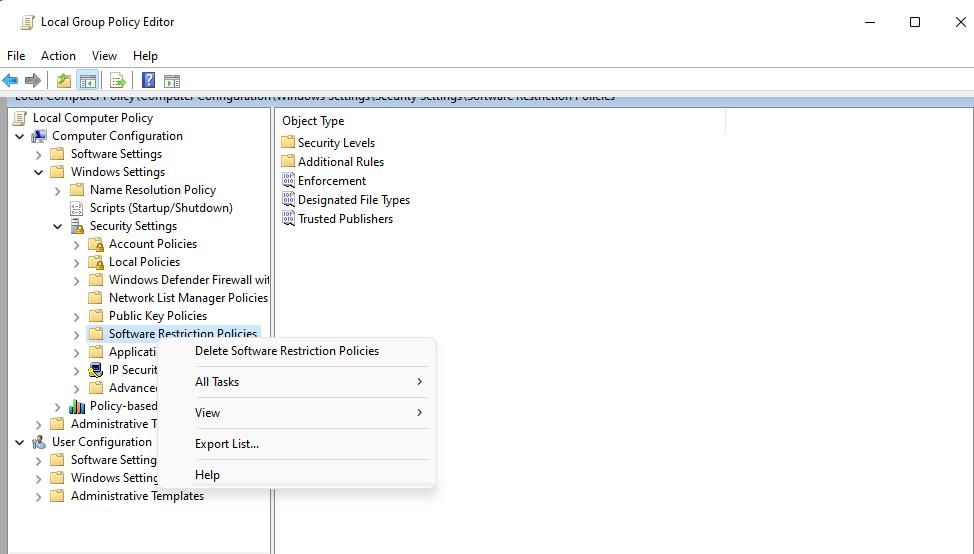This screenshot has width=974, height=554.
Task: Open the View menu in the menu bar
Action: (104, 56)
